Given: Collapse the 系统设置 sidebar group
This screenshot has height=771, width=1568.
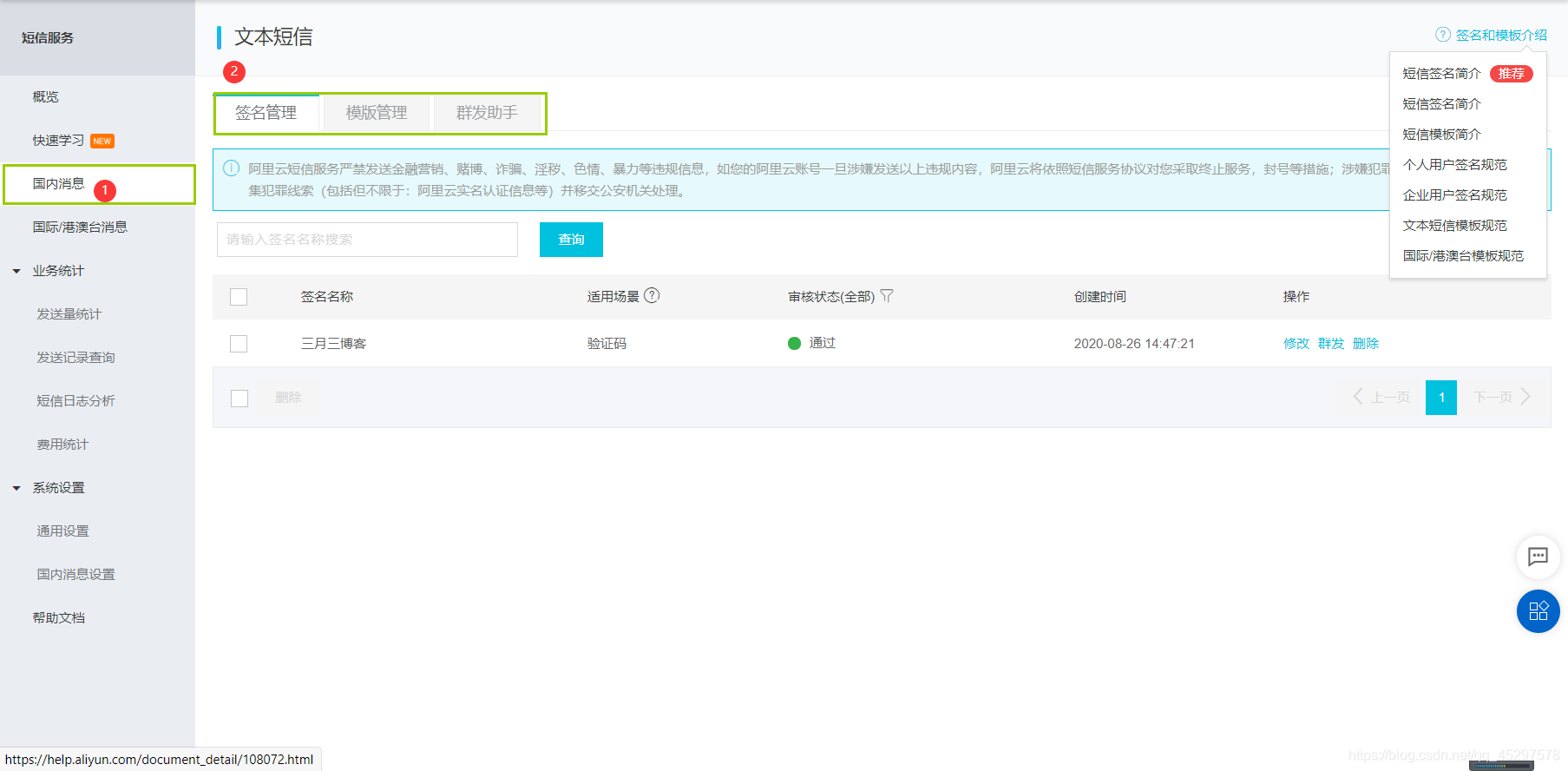Looking at the screenshot, I should [x=16, y=488].
